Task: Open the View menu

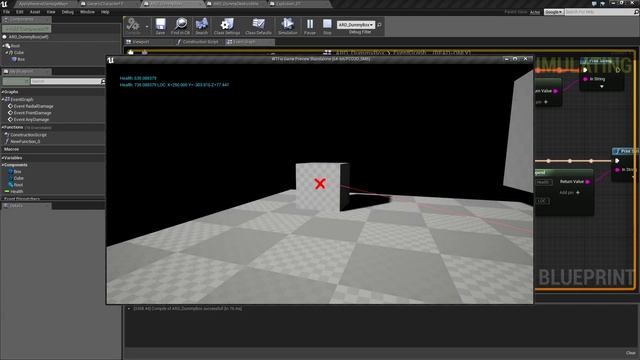Action: pyautogui.click(x=51, y=12)
